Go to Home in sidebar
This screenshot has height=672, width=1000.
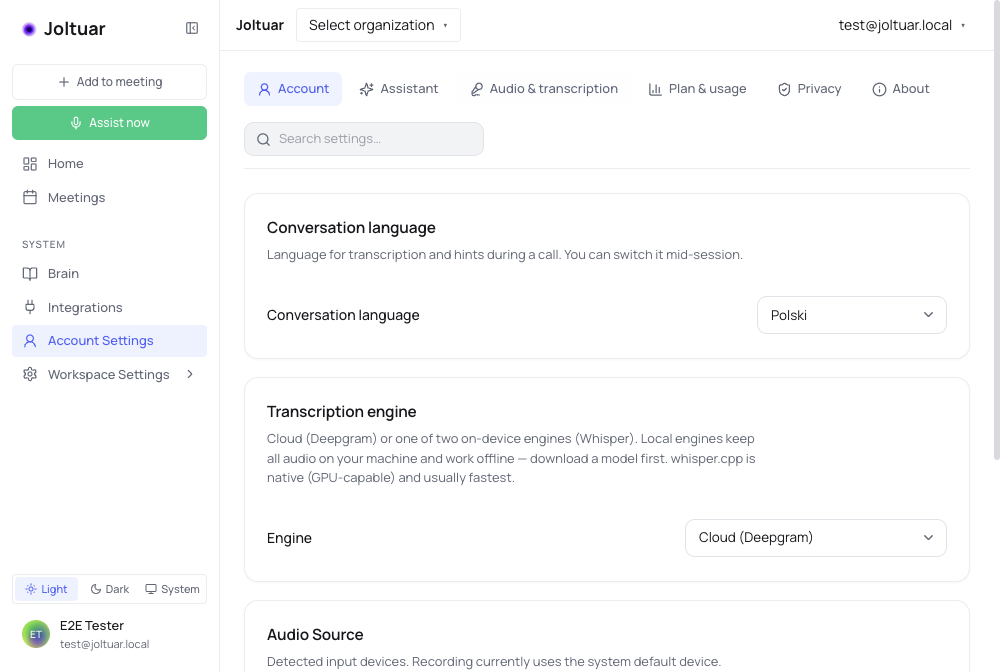point(110,164)
